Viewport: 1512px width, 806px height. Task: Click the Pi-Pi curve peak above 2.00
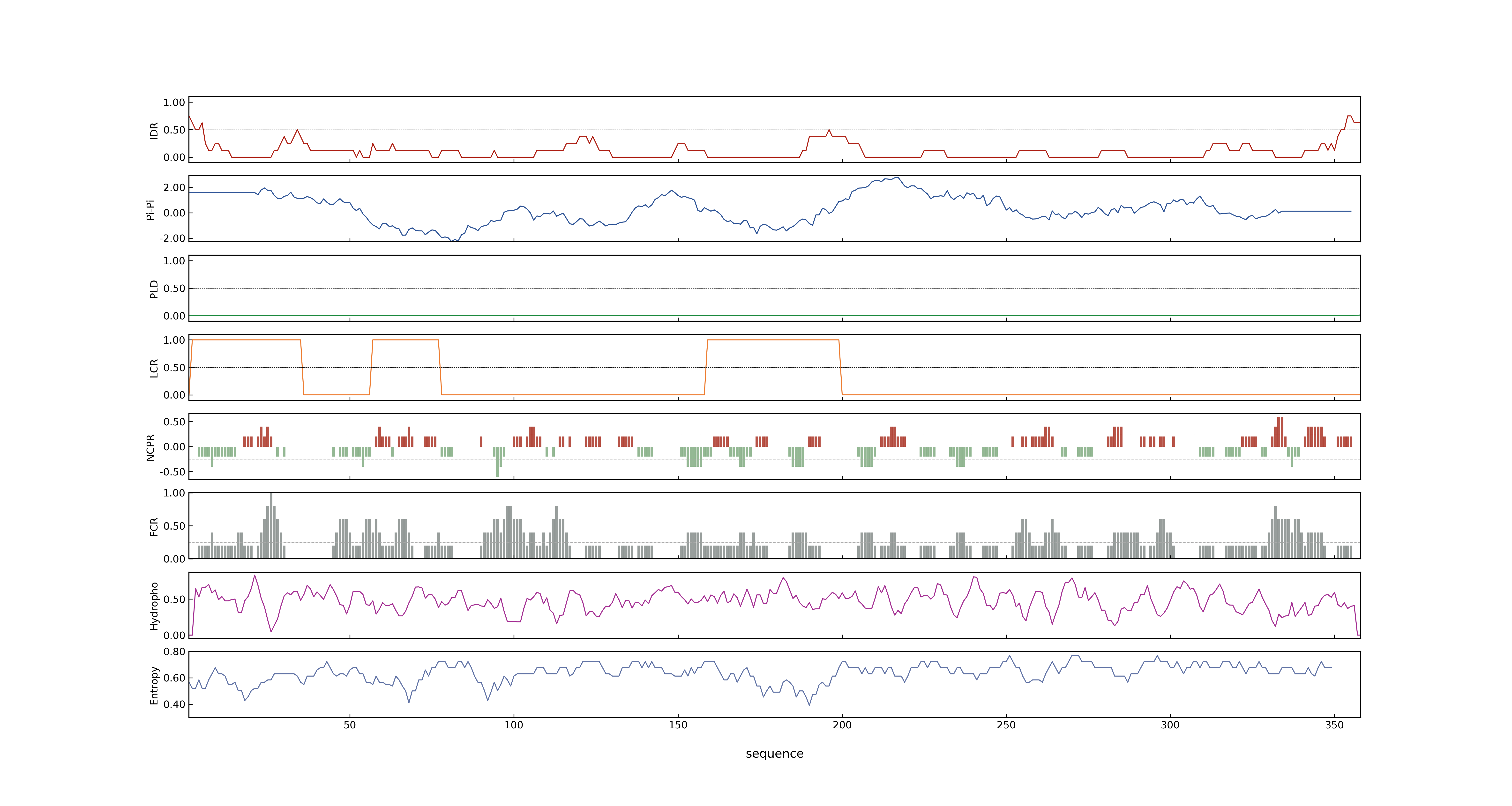click(x=898, y=178)
